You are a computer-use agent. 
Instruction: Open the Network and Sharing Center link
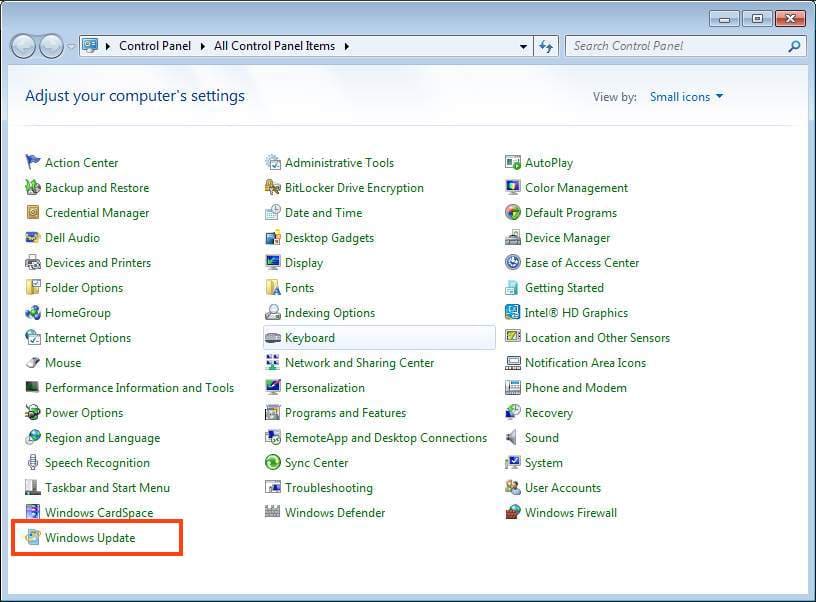[x=359, y=363]
